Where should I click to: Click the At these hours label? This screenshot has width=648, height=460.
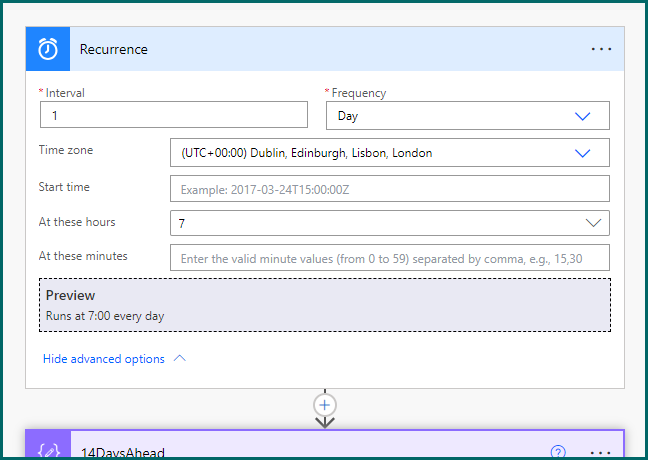(x=77, y=222)
